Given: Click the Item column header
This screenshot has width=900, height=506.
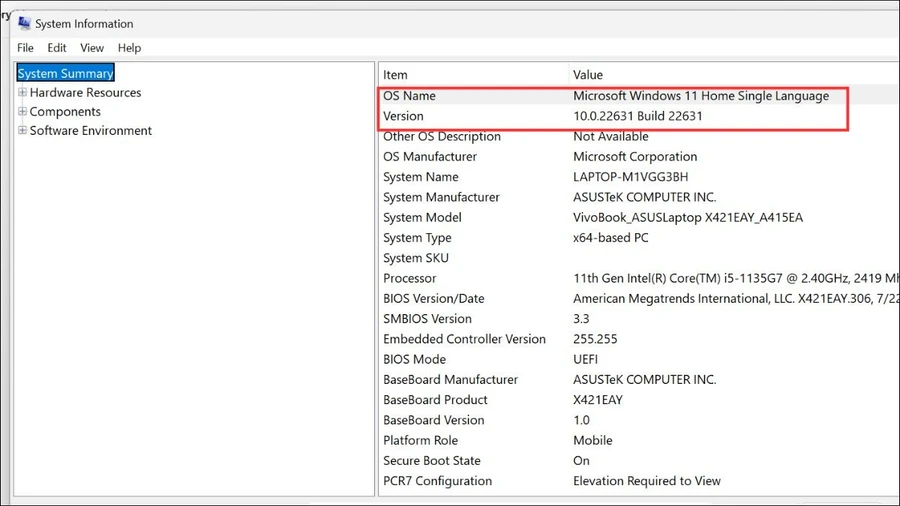Looking at the screenshot, I should pyautogui.click(x=395, y=75).
